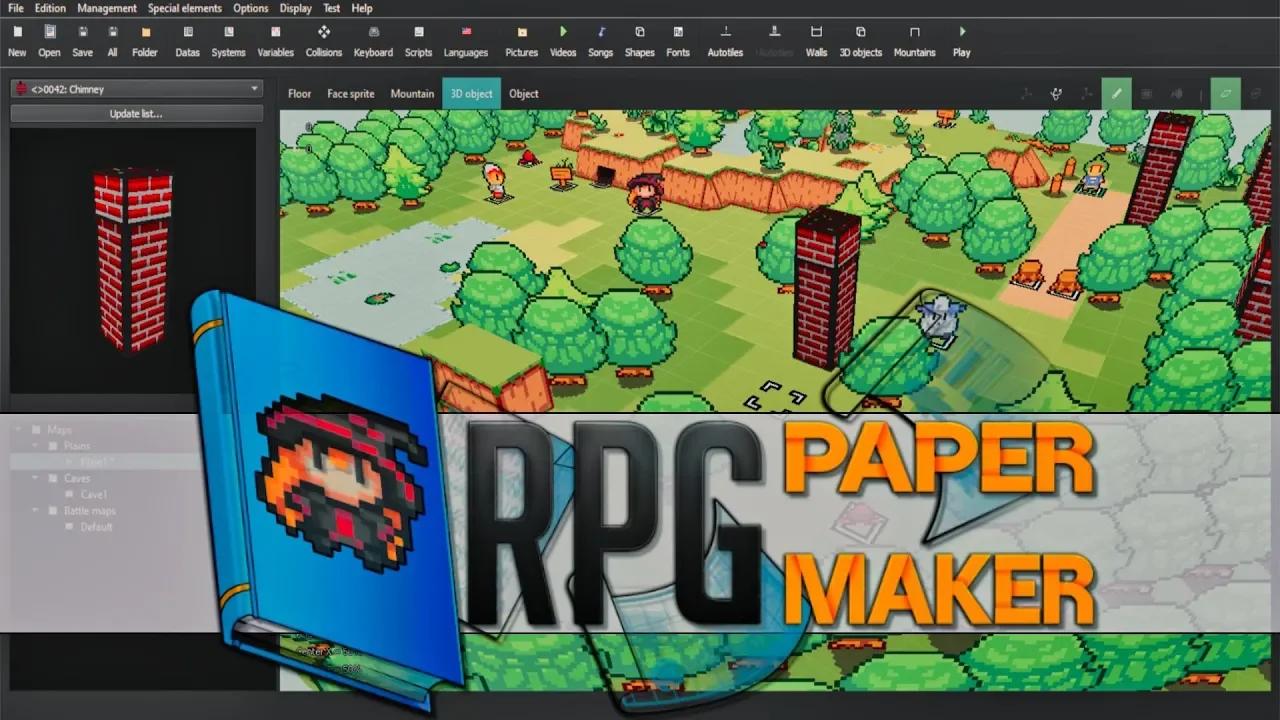This screenshot has height=720, width=1280.
Task: Toggle the dimmed layer-on mode button
Action: click(x=1255, y=94)
